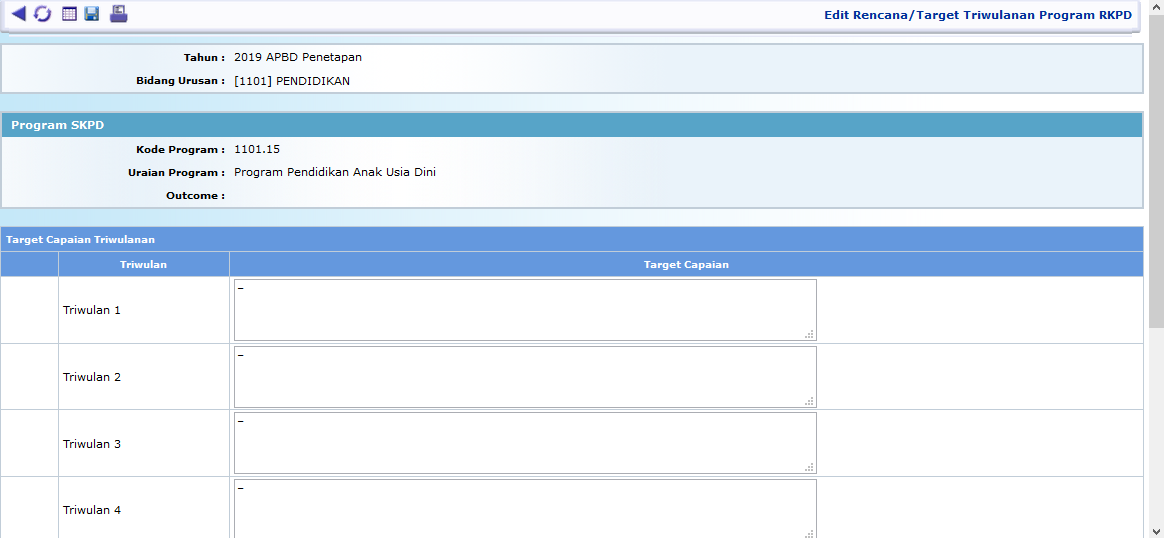Click resize handle of Triwulan 2 text area
The width and height of the screenshot is (1164, 538).
click(x=810, y=402)
